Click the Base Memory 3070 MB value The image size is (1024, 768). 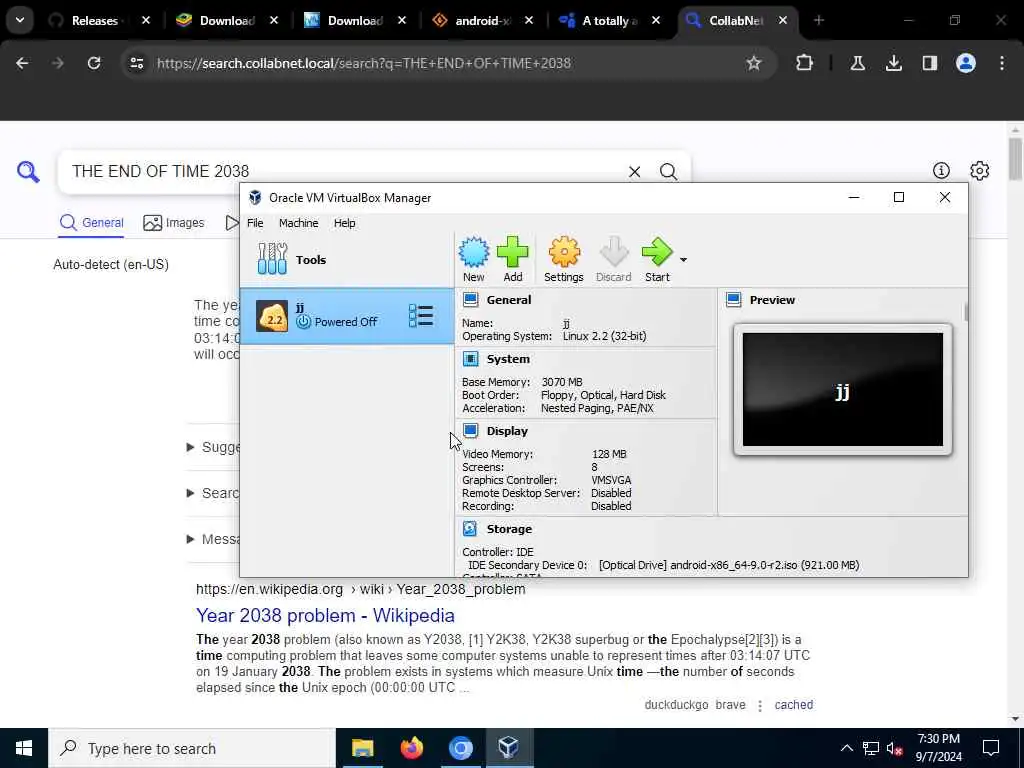point(562,382)
